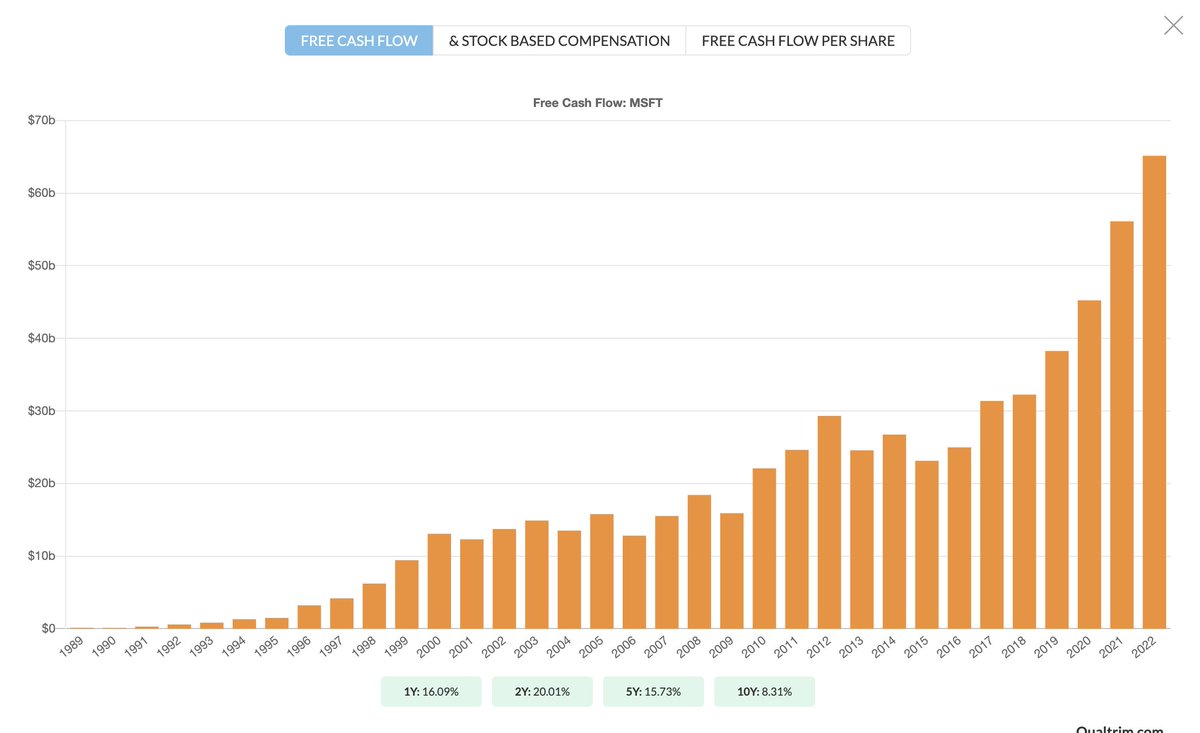Image resolution: width=1200 pixels, height=733 pixels.
Task: Select the 2009 bar in the chart
Action: tap(732, 571)
